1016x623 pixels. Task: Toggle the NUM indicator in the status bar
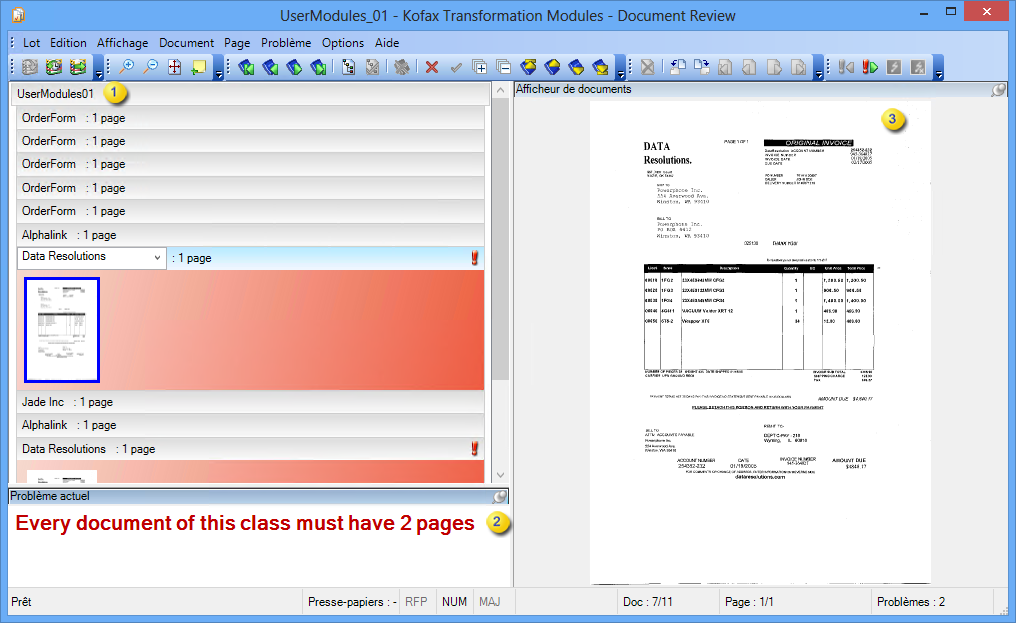(x=455, y=601)
